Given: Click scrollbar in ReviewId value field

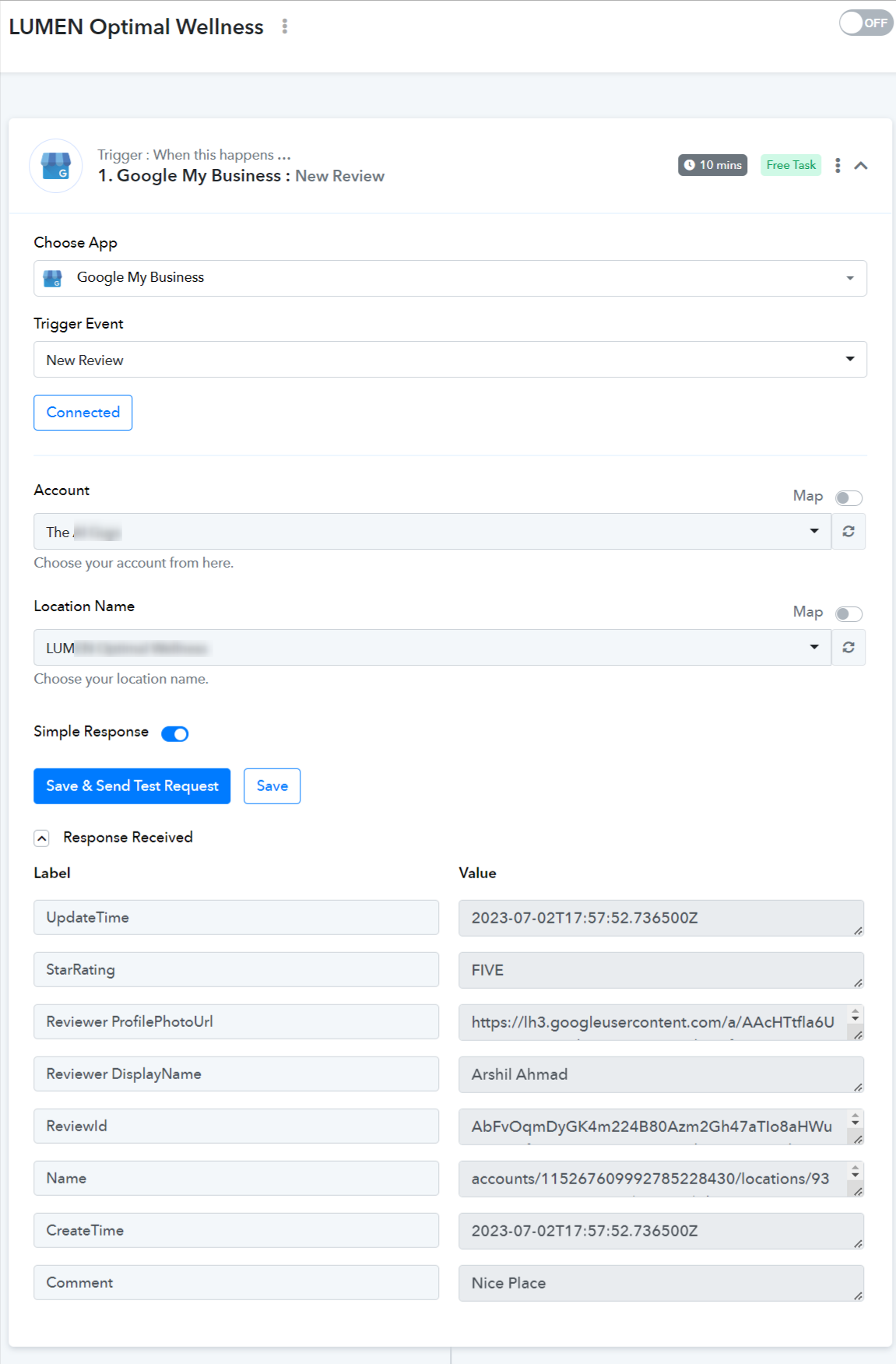Looking at the screenshot, I should pos(856,1120).
